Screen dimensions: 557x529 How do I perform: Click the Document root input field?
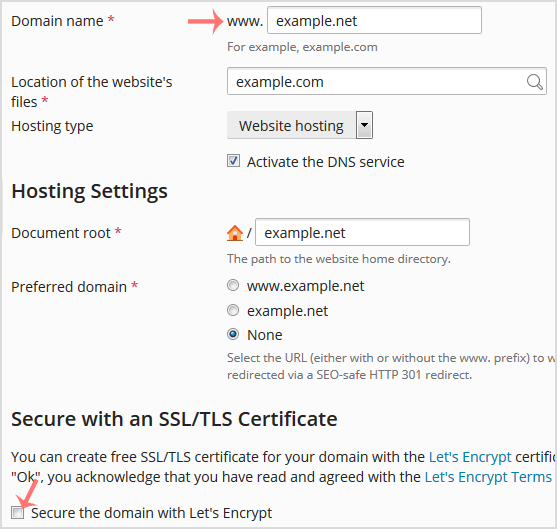point(362,232)
